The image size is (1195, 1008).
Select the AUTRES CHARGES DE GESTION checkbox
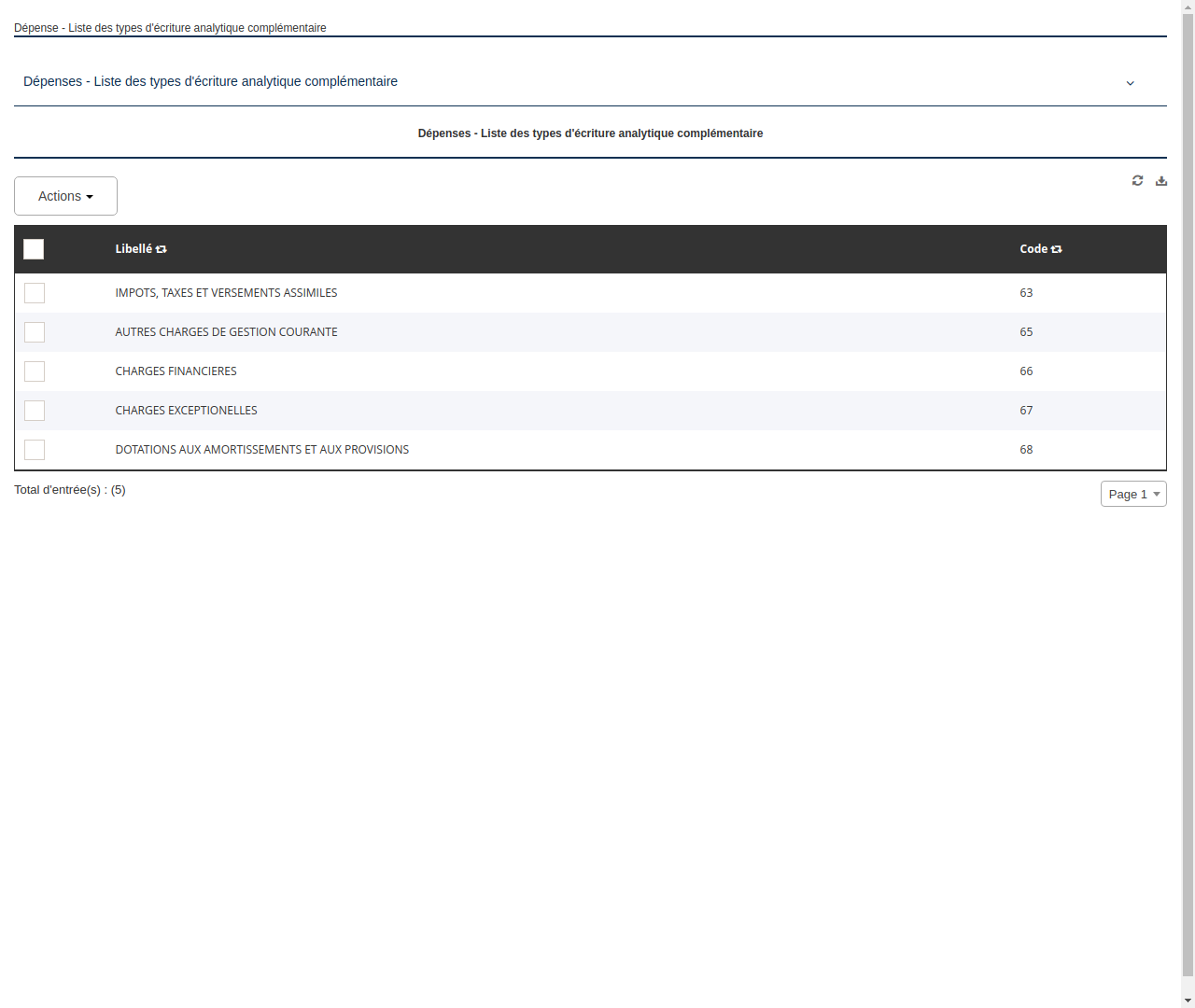pos(35,332)
